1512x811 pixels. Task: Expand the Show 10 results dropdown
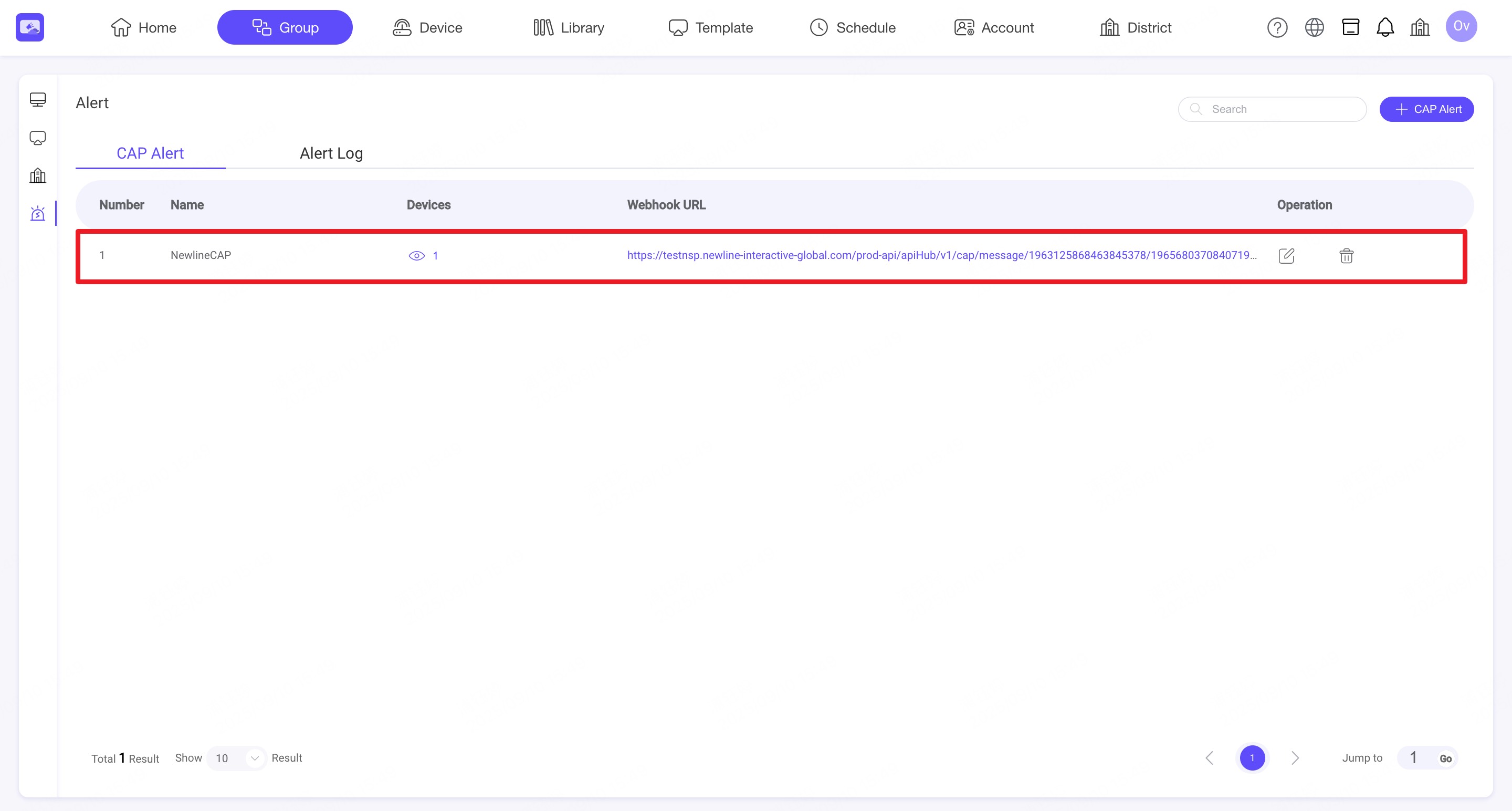[x=237, y=758]
